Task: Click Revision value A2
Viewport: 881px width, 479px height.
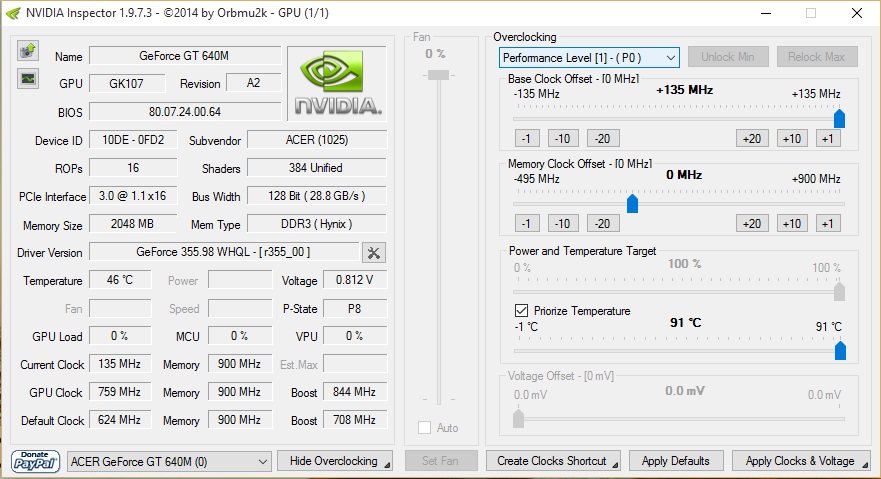Action: click(253, 83)
